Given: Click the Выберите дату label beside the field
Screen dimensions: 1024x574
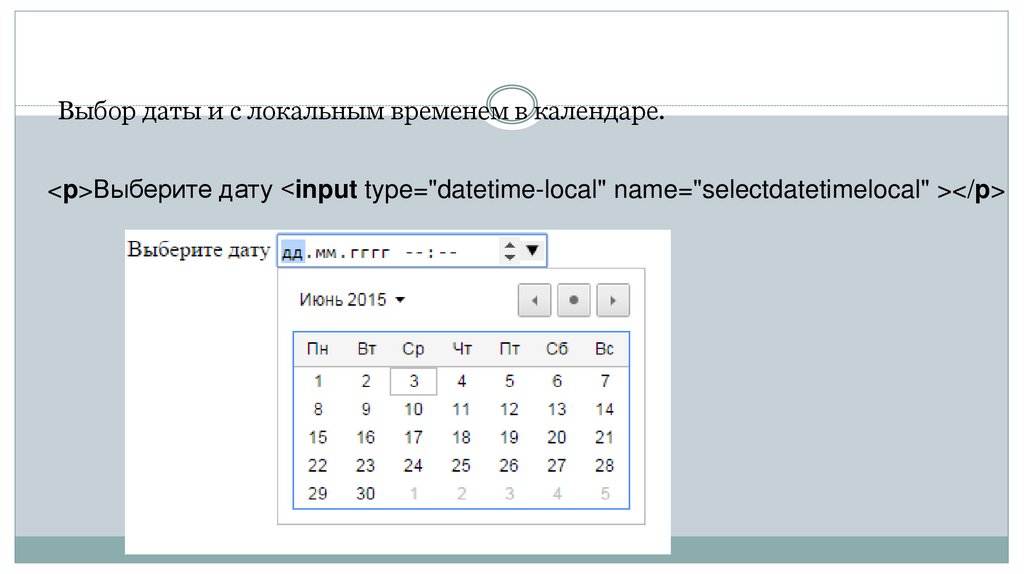Looking at the screenshot, I should click(199, 250).
